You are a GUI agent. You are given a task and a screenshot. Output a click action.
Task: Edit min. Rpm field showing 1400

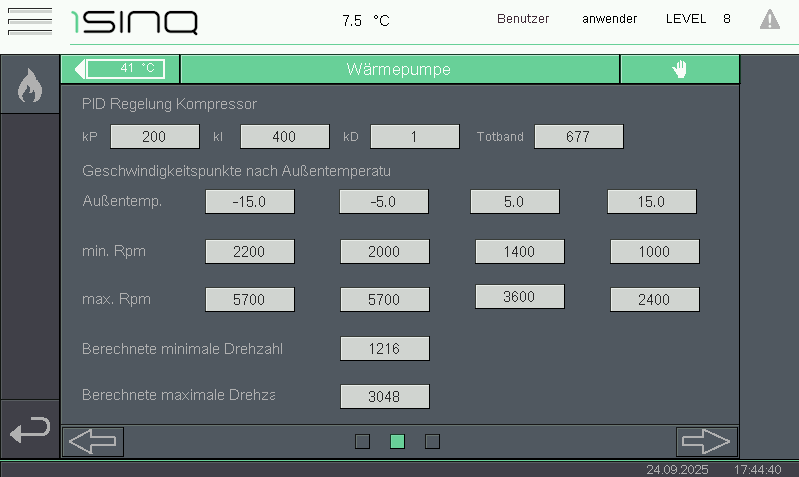point(519,251)
